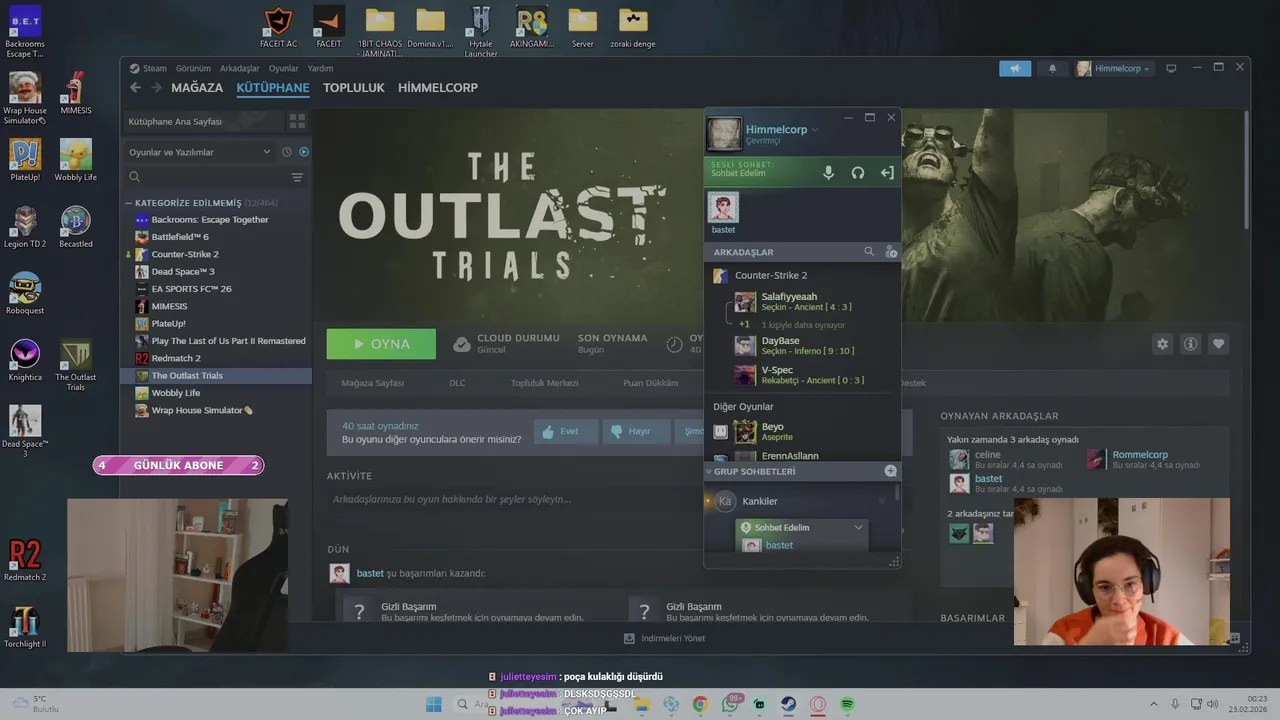The height and width of the screenshot is (720, 1280).
Task: Select Backrooms: Escape Together in library
Action: 216,220
